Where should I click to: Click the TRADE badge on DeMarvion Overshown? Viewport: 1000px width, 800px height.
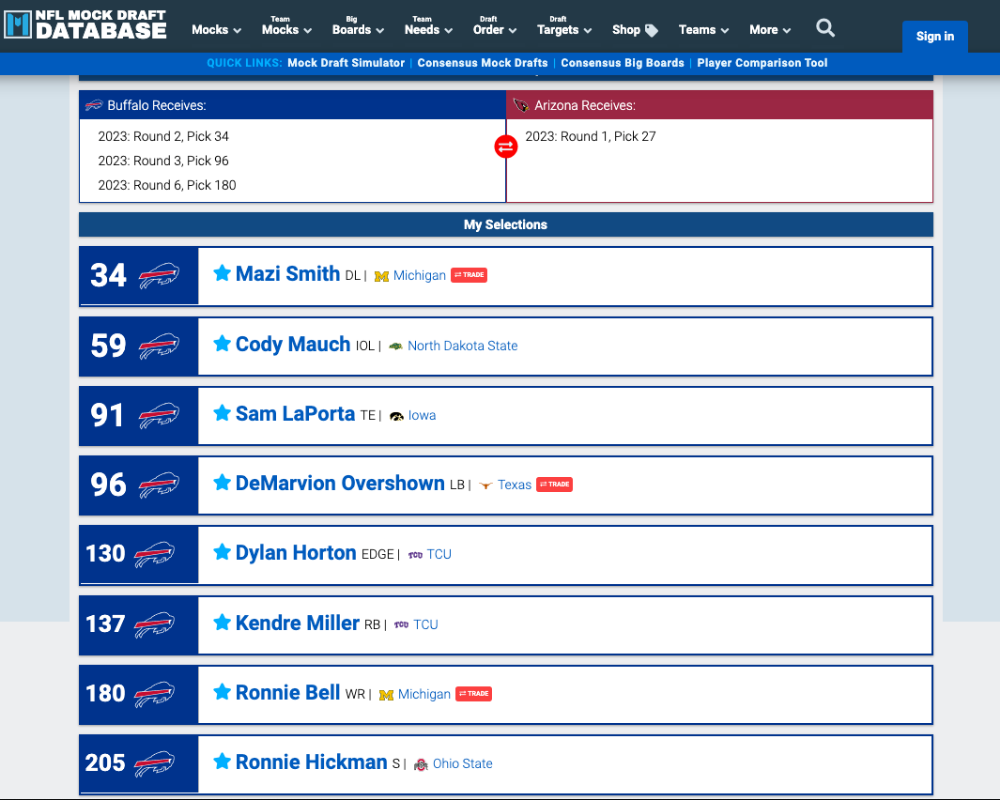pos(555,485)
